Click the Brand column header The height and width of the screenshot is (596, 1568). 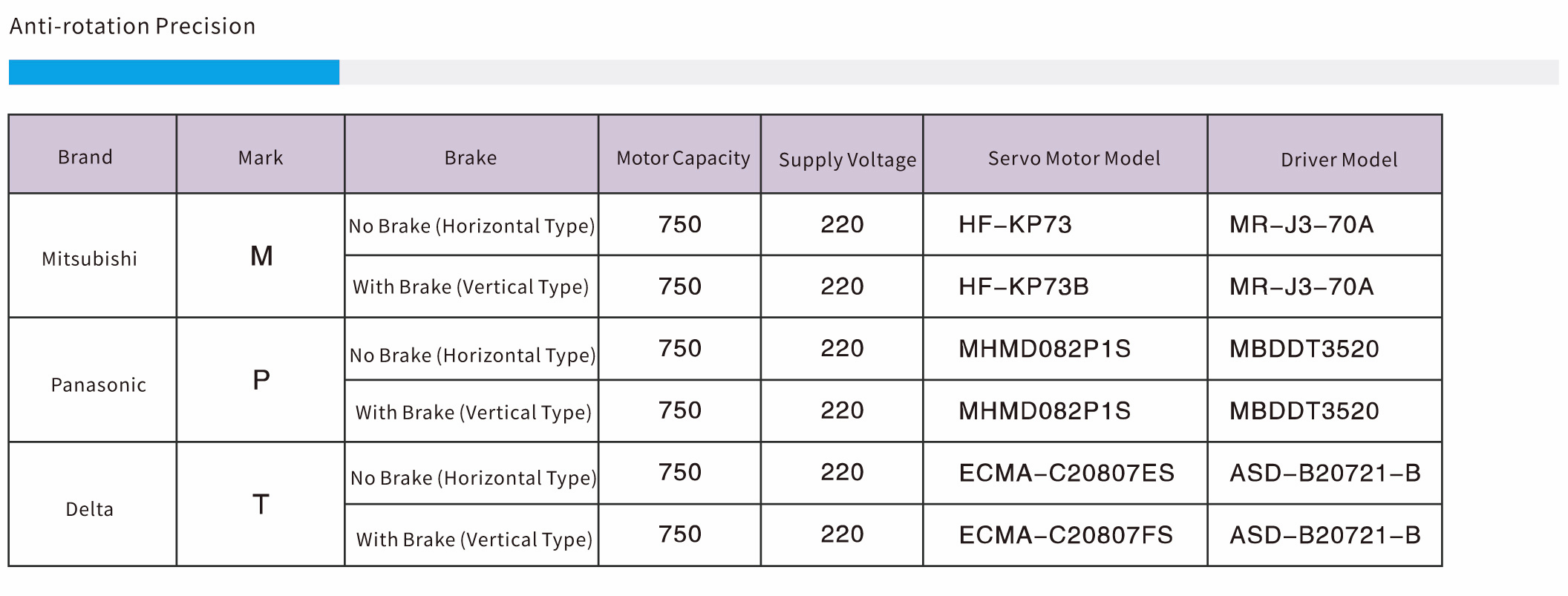[x=85, y=157]
